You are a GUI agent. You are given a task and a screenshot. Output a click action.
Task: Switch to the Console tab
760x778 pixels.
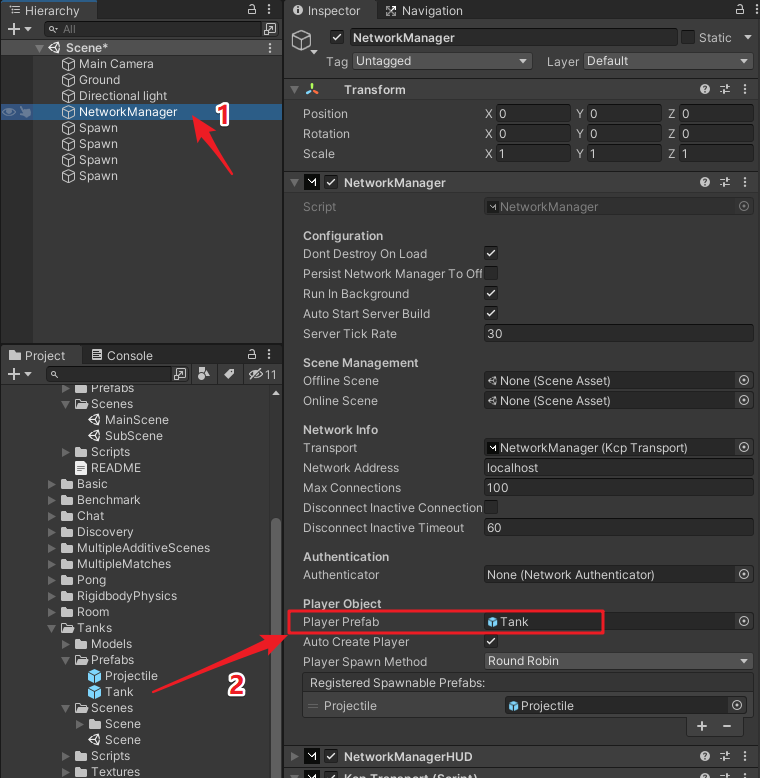(x=122, y=355)
